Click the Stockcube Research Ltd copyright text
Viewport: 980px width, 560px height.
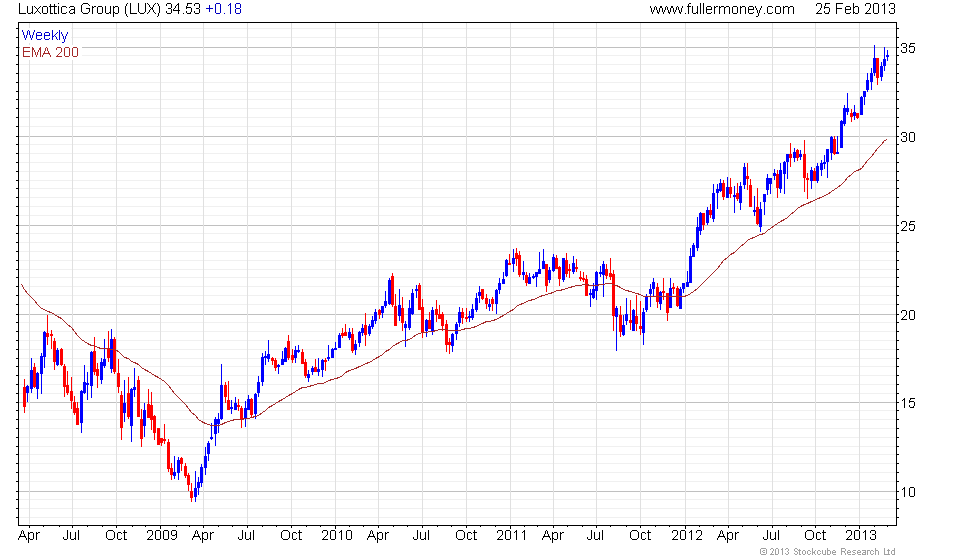point(828,552)
